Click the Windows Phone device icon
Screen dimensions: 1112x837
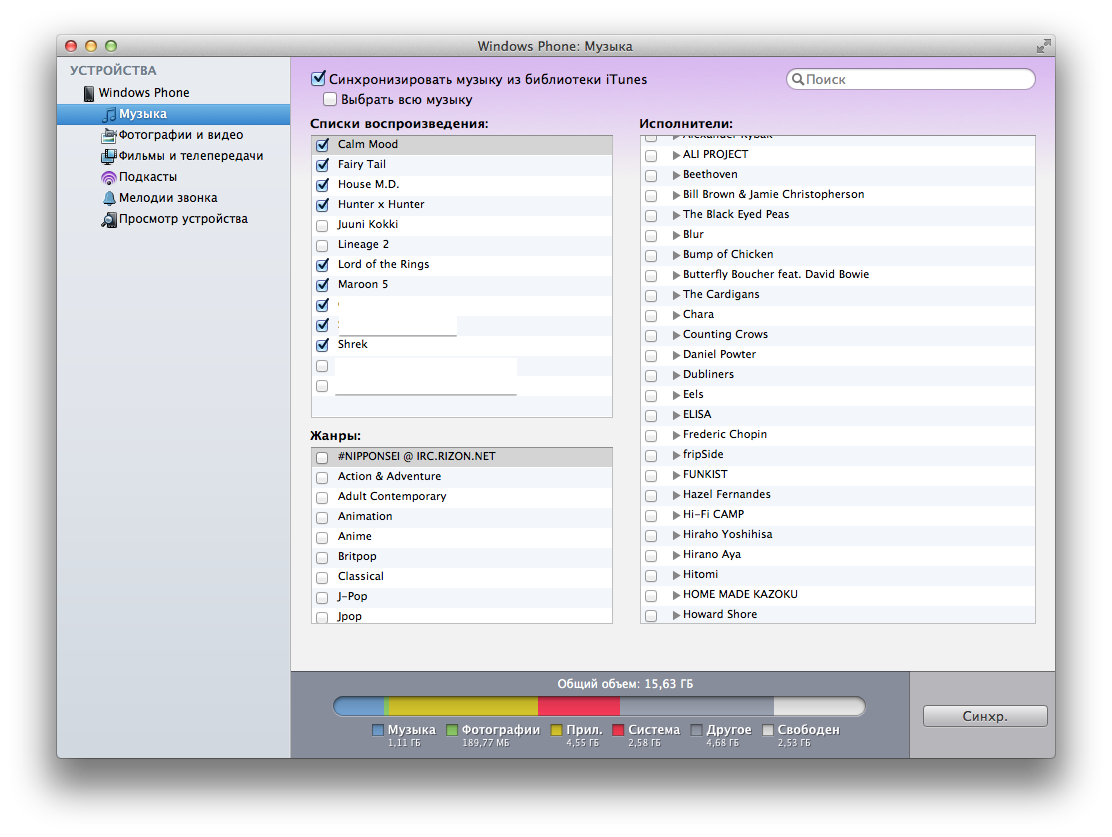89,93
